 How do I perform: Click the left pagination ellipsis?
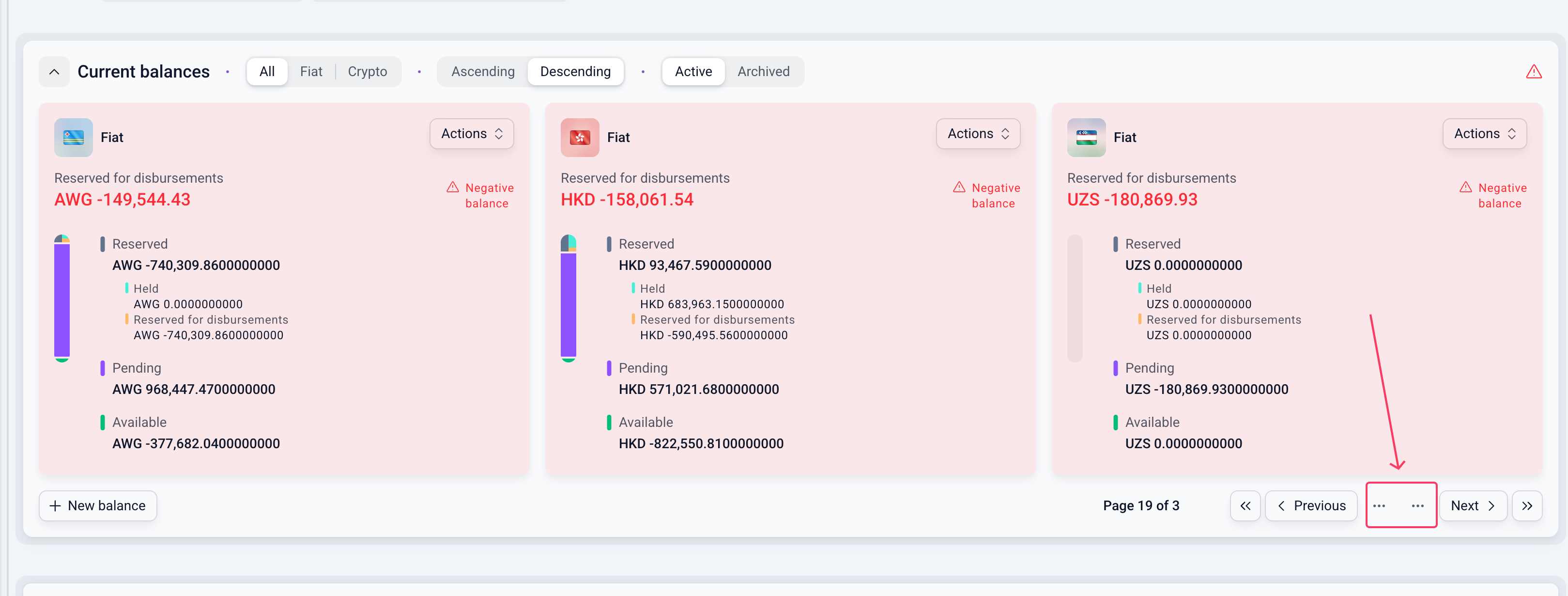click(x=1379, y=505)
